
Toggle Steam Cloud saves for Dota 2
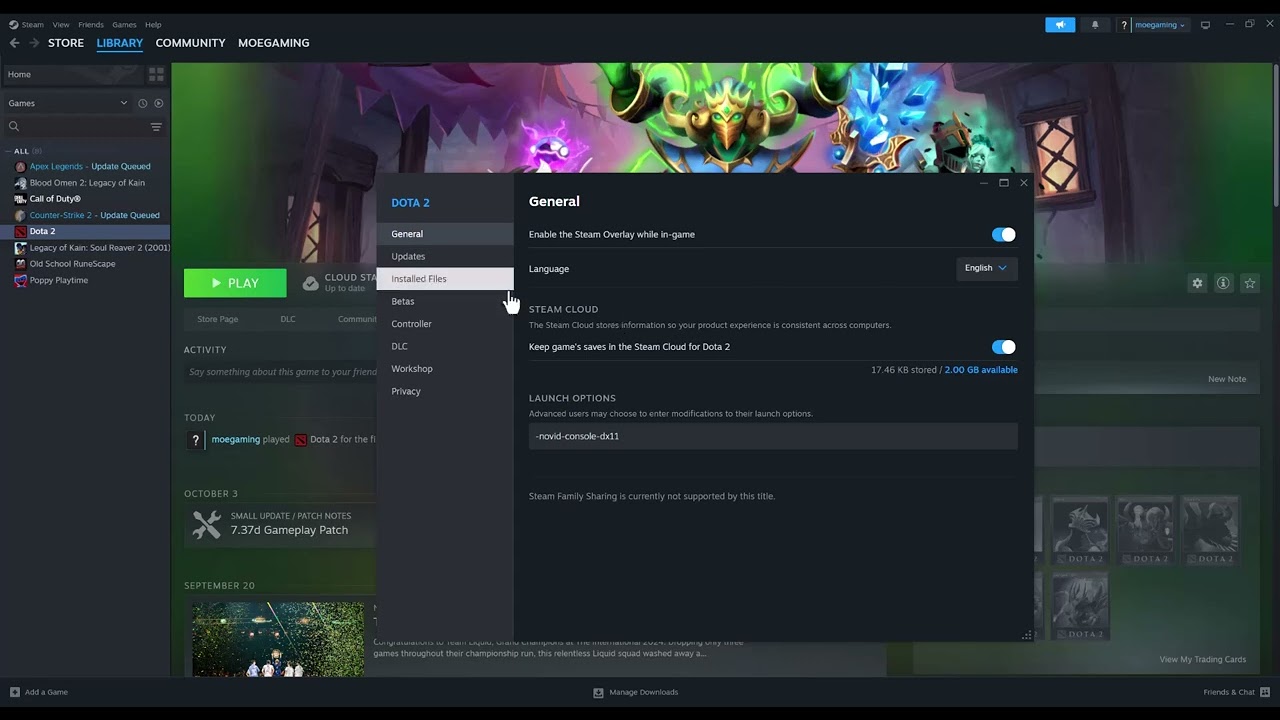(x=1003, y=347)
